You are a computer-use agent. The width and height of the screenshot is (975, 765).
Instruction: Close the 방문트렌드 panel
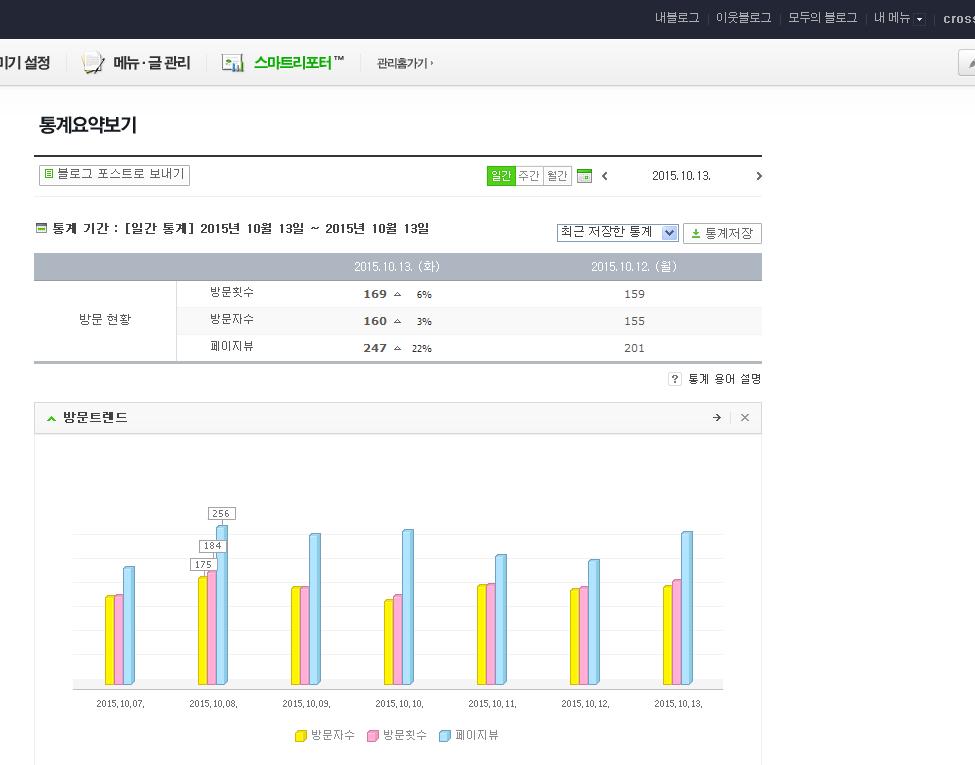745,418
